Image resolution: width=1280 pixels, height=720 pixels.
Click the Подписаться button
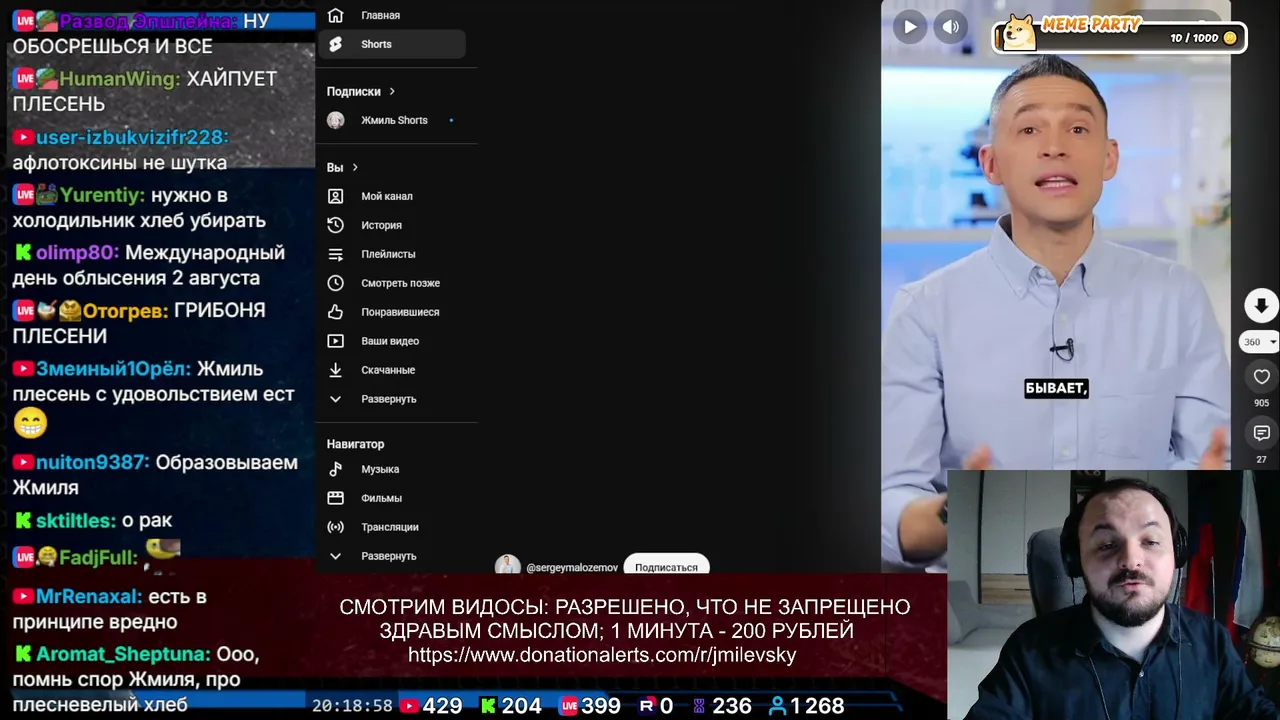(666, 567)
